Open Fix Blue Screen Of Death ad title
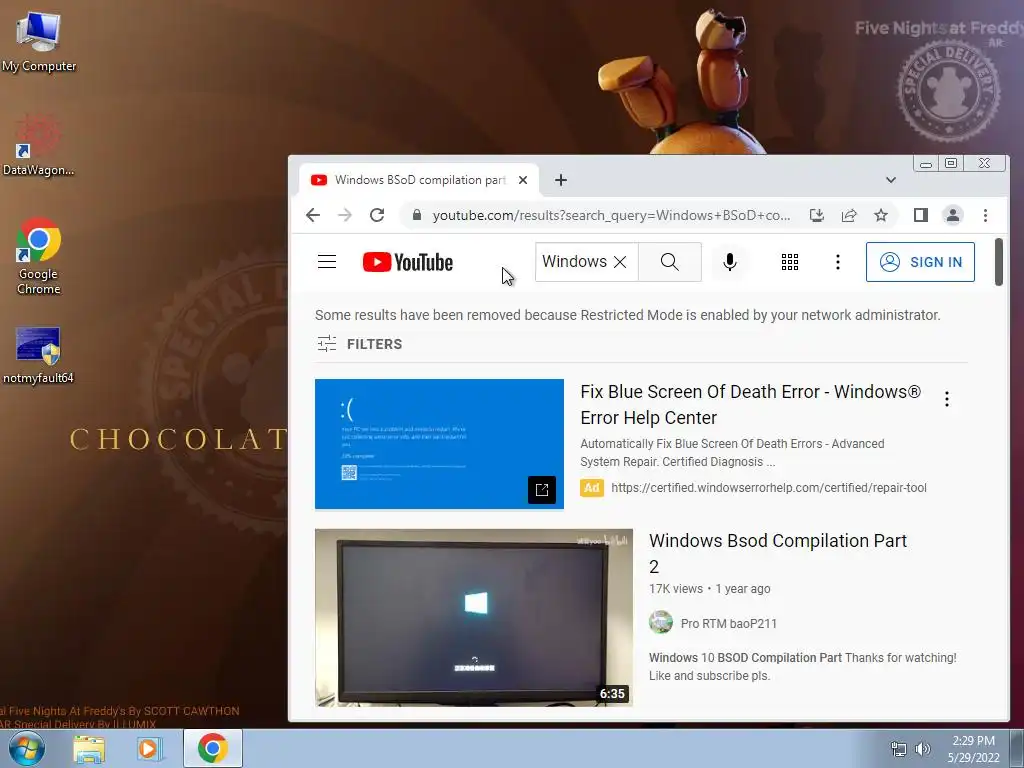Screen dimensions: 1024x768 (x=751, y=405)
